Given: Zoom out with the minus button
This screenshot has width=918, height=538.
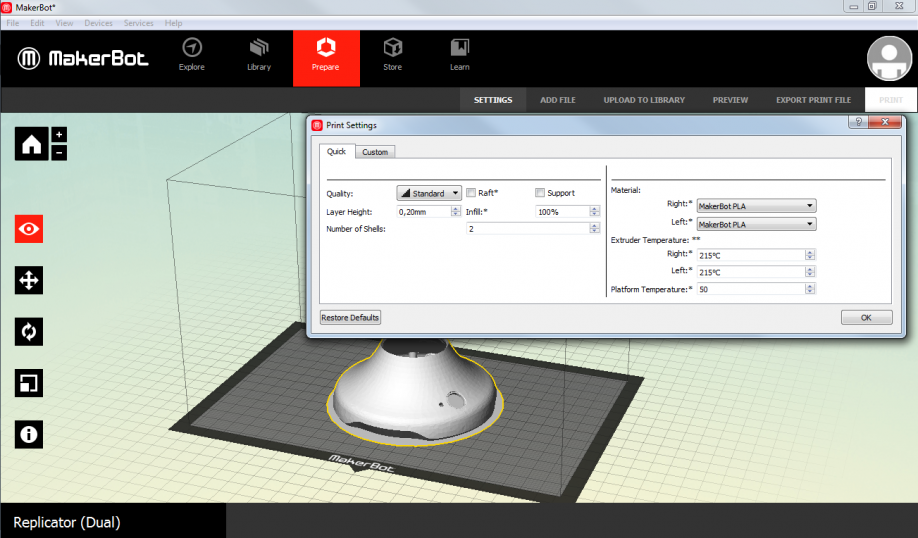Looking at the screenshot, I should point(59,153).
